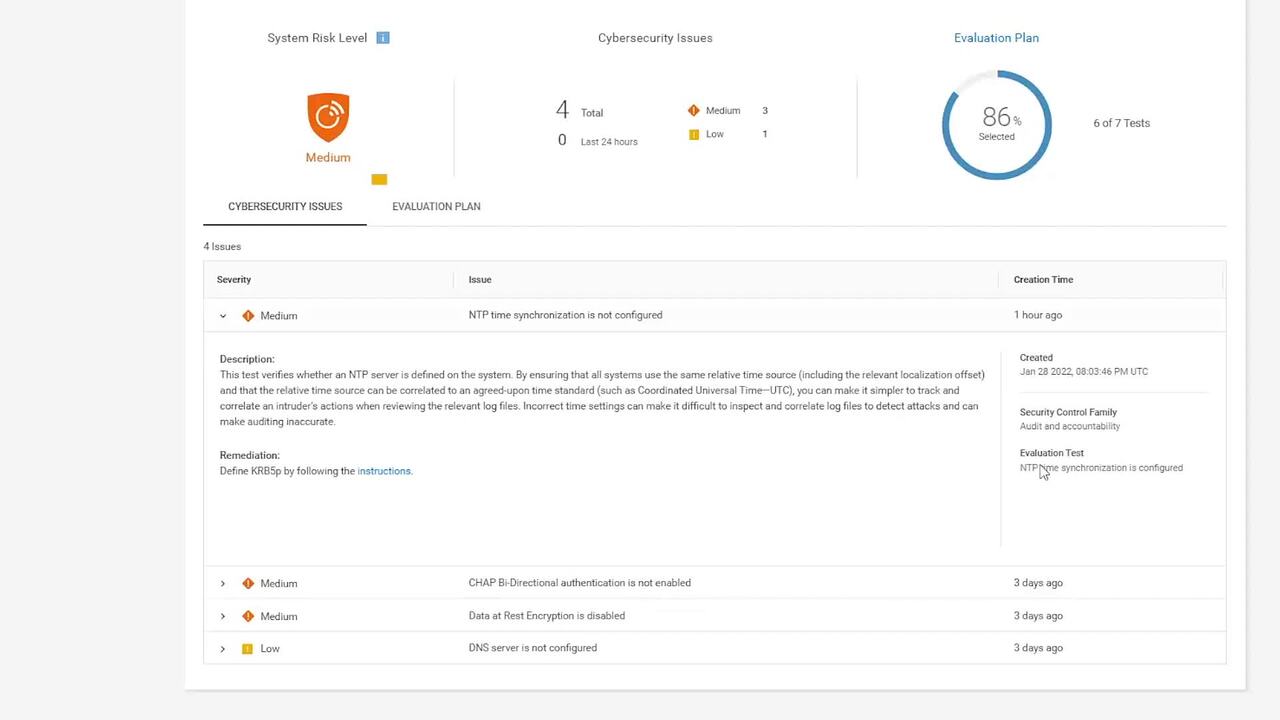Click the Severity column header
The height and width of the screenshot is (720, 1280).
(x=234, y=279)
